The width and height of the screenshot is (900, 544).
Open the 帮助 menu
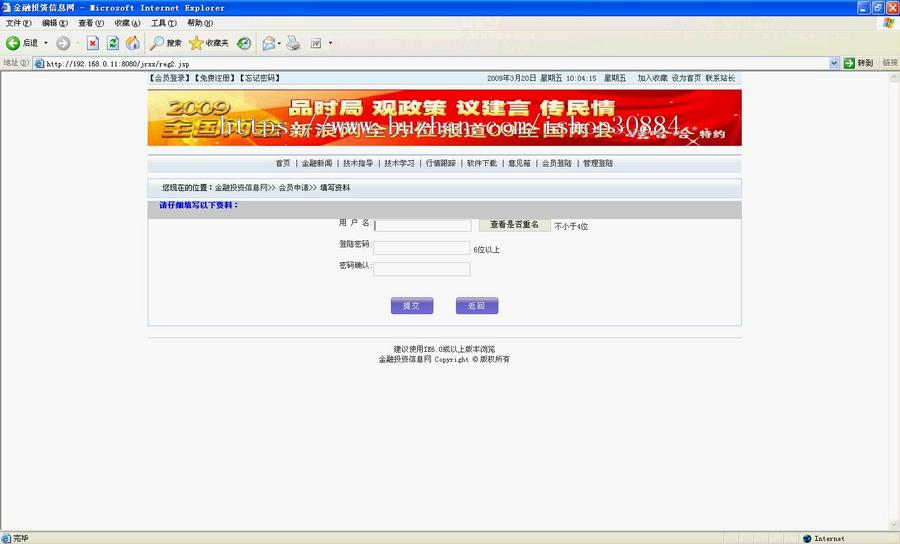click(200, 23)
